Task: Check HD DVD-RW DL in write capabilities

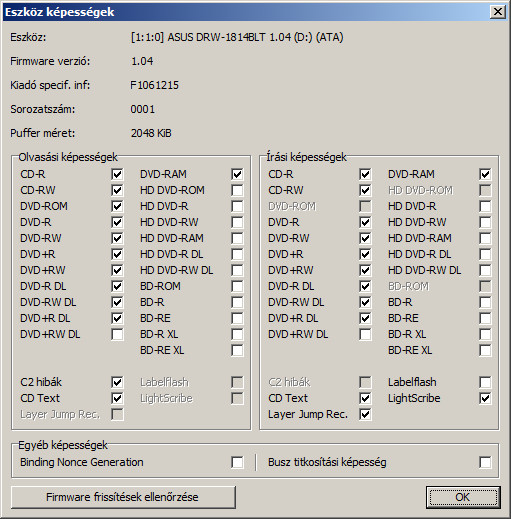Action: [485, 270]
